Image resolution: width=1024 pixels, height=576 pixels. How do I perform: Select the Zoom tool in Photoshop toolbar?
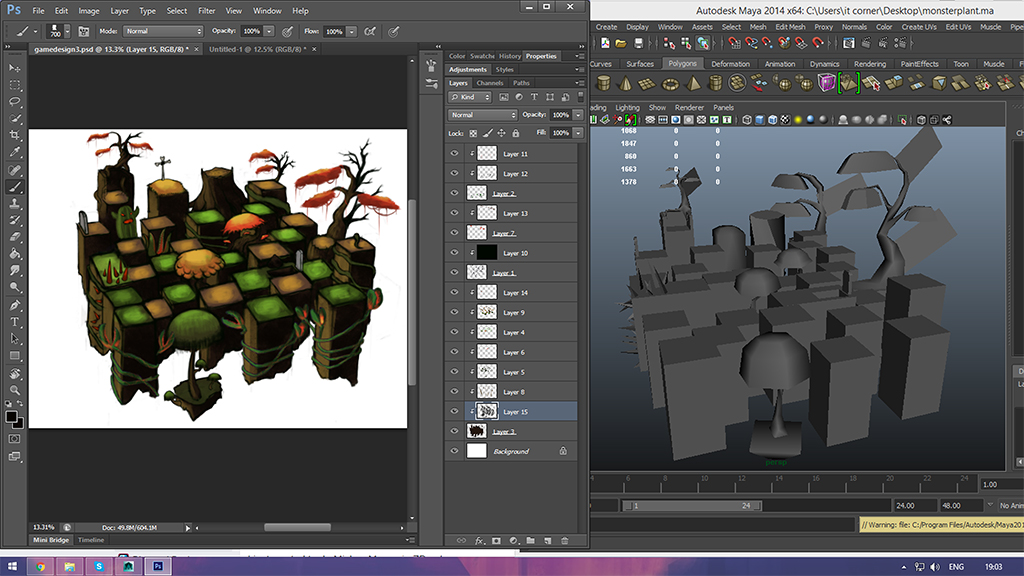pos(14,390)
